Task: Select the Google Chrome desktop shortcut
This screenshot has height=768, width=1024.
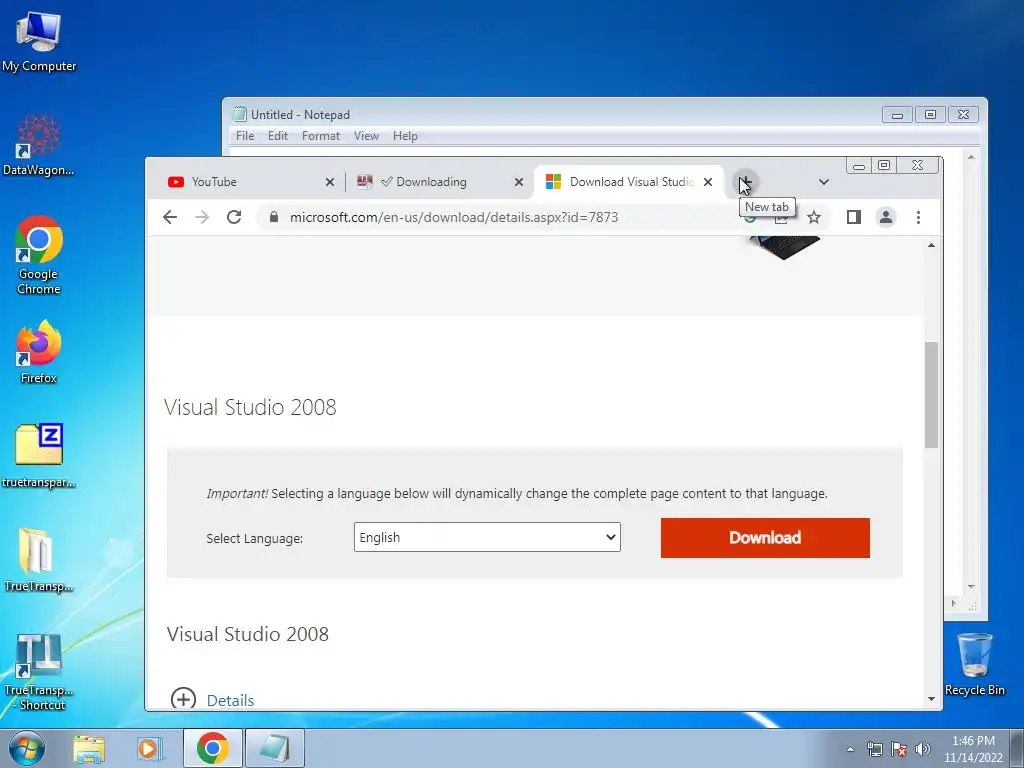Action: [x=39, y=255]
